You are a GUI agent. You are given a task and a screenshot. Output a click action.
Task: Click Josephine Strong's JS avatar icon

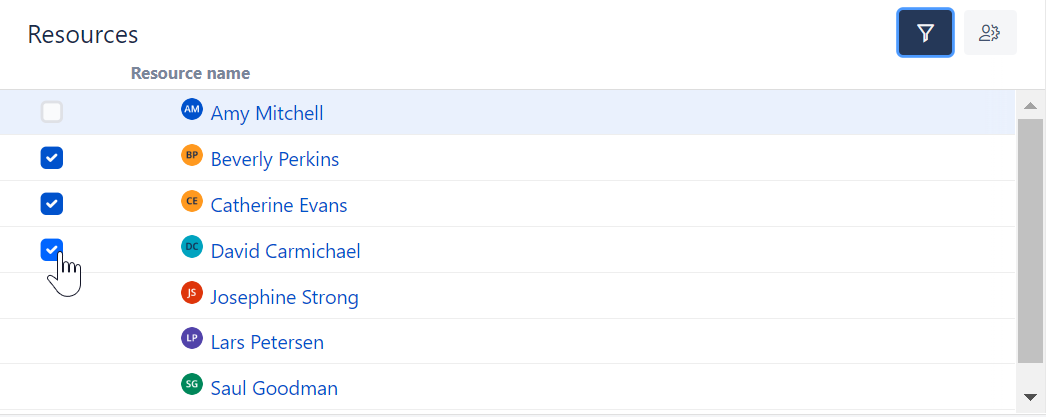[x=192, y=293]
